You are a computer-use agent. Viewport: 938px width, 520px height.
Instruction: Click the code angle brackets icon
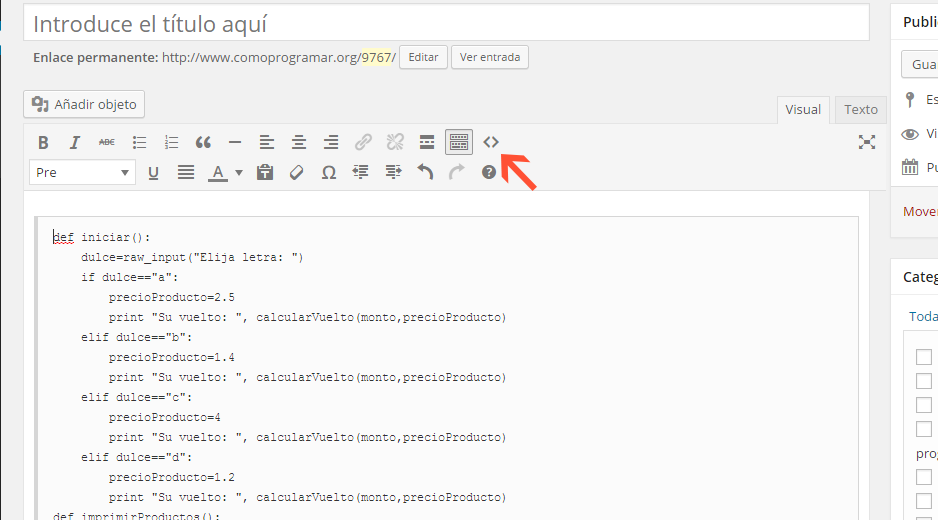[491, 142]
